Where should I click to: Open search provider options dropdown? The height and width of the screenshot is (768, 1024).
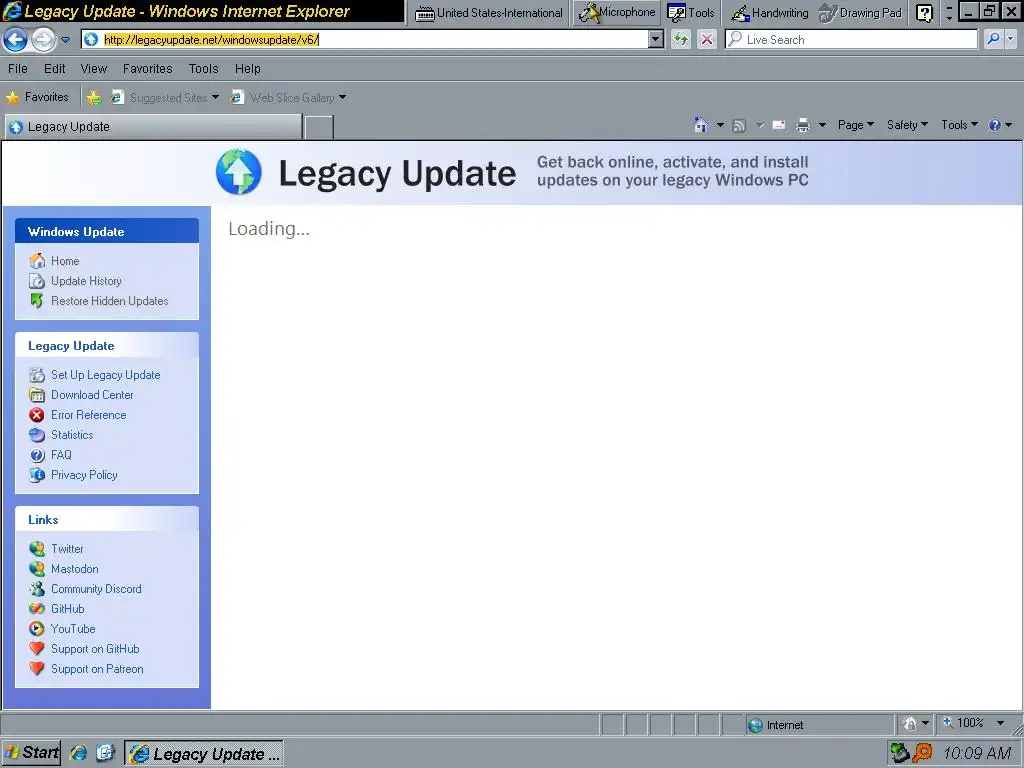point(1010,40)
